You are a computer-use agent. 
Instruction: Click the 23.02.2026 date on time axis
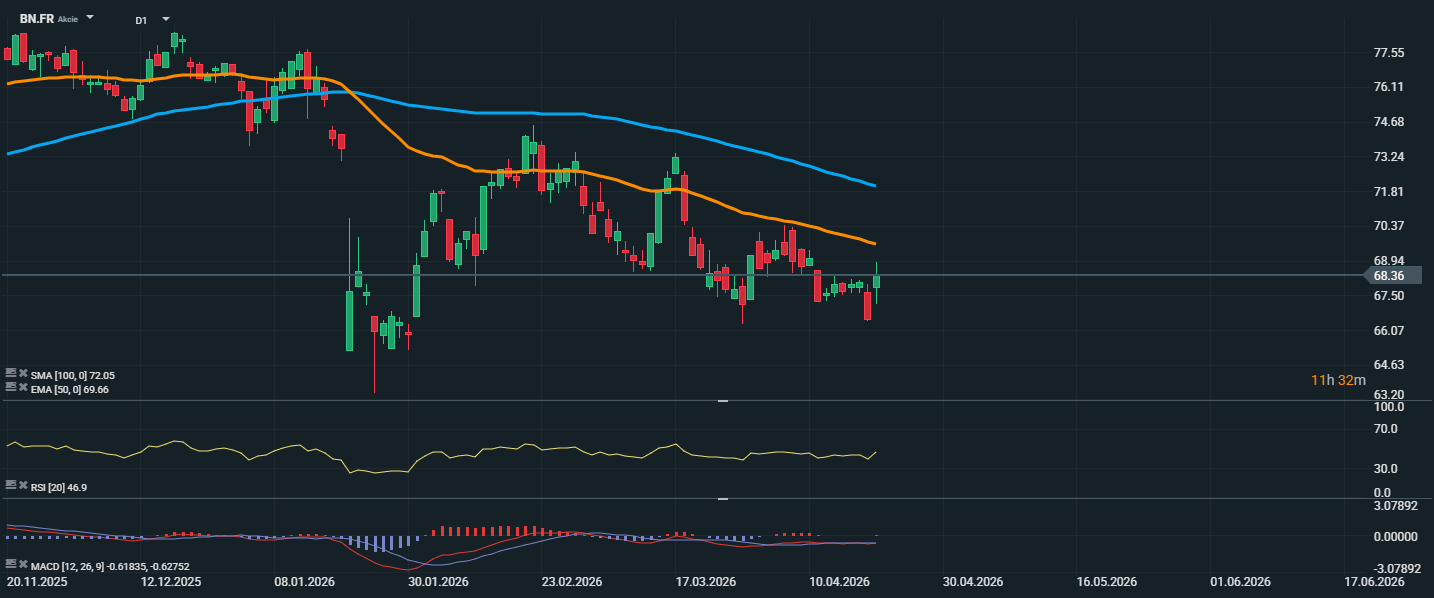click(571, 581)
